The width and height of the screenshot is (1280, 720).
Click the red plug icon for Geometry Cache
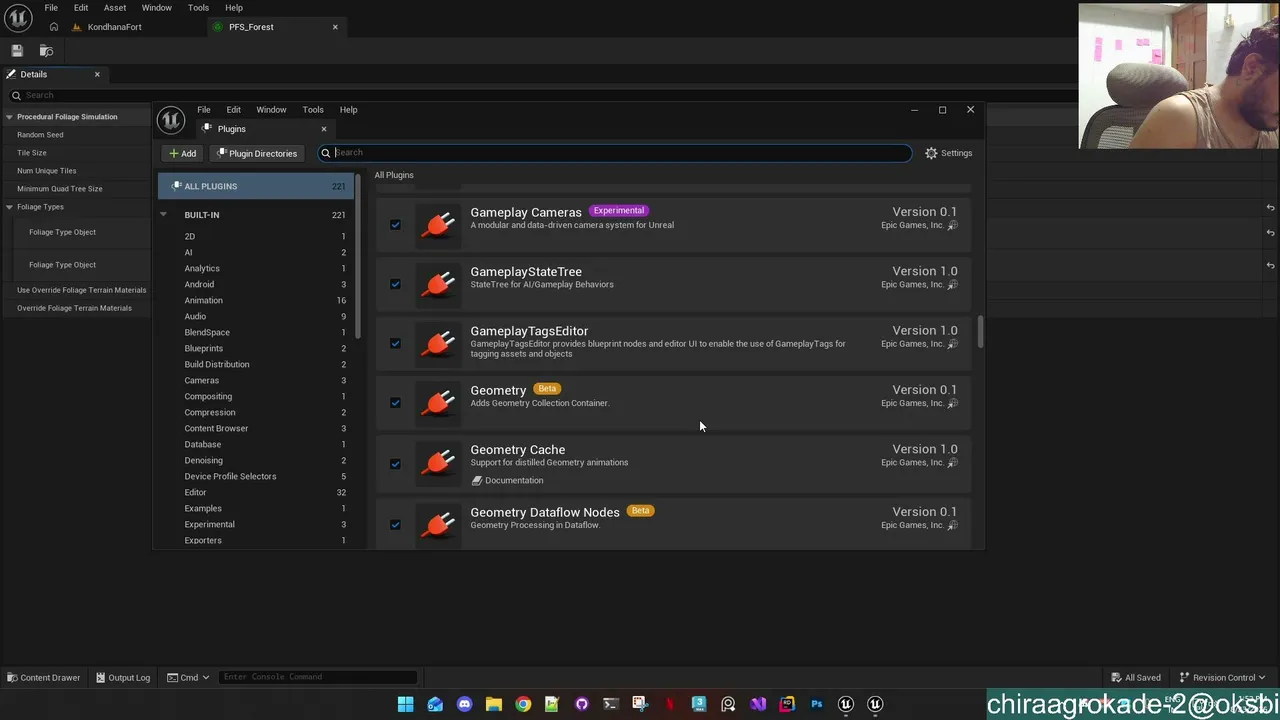tap(437, 462)
